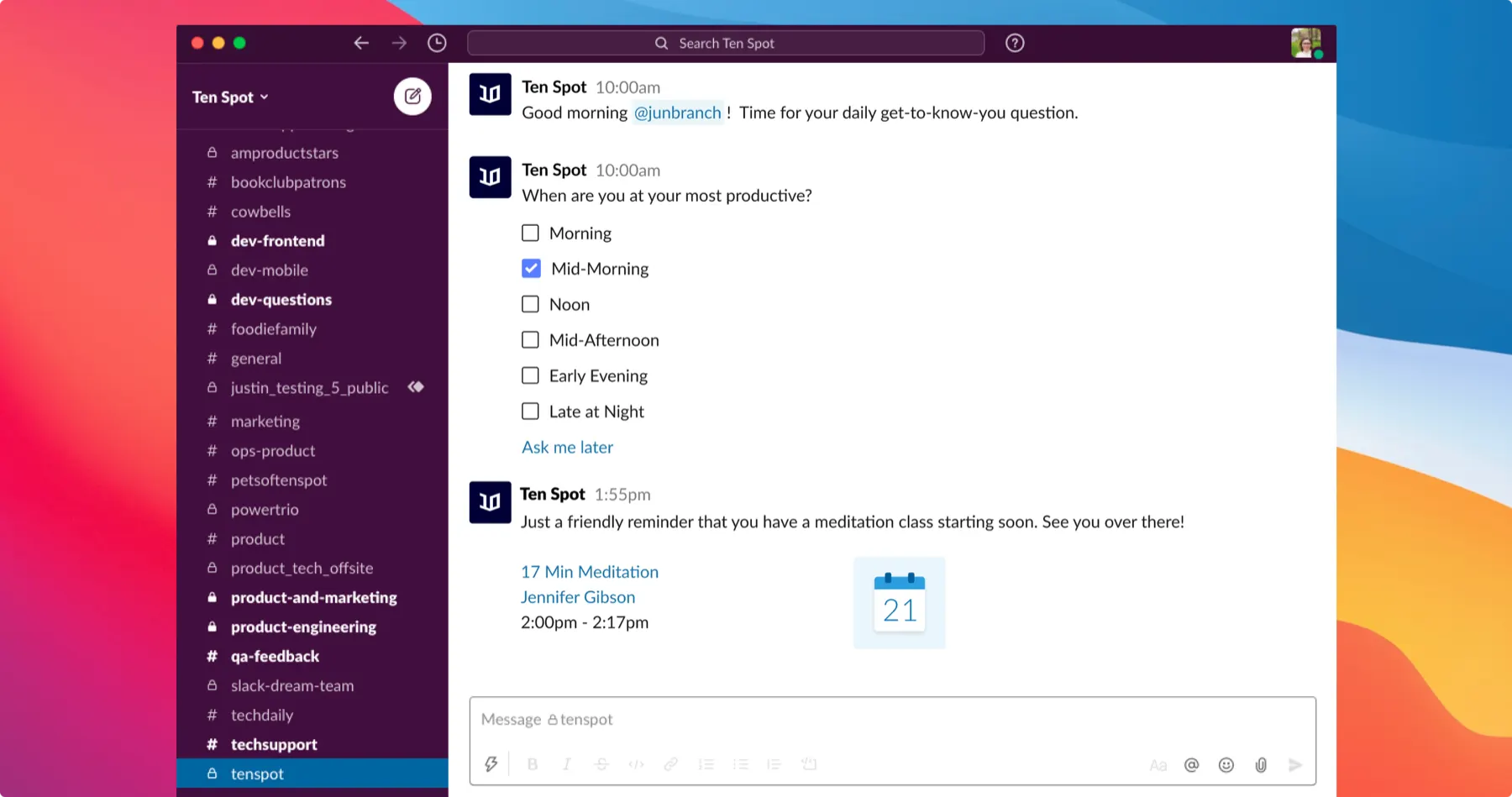Check the Late at Night option

point(530,412)
